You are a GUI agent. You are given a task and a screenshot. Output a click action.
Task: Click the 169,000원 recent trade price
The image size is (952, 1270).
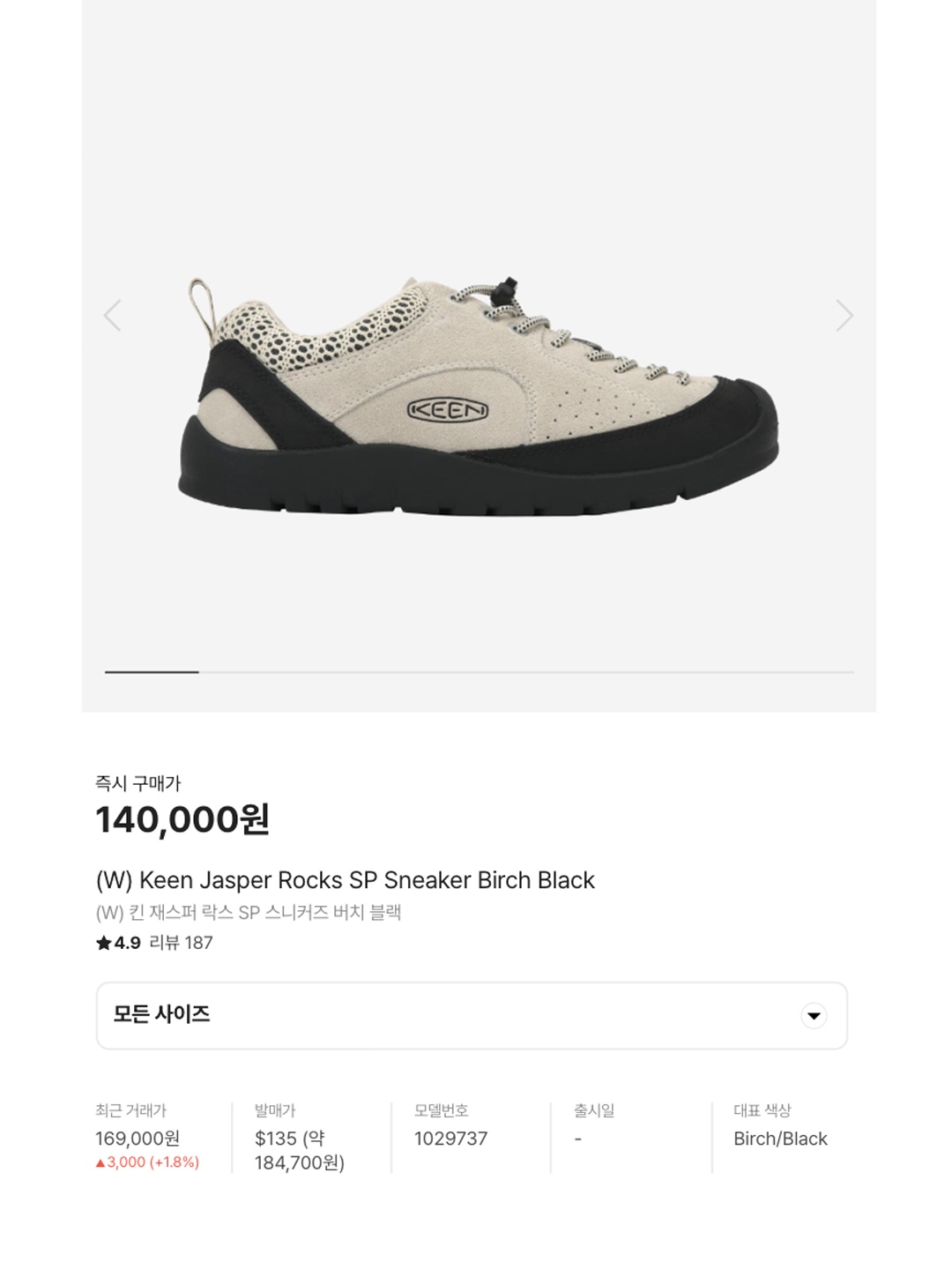tap(138, 1139)
